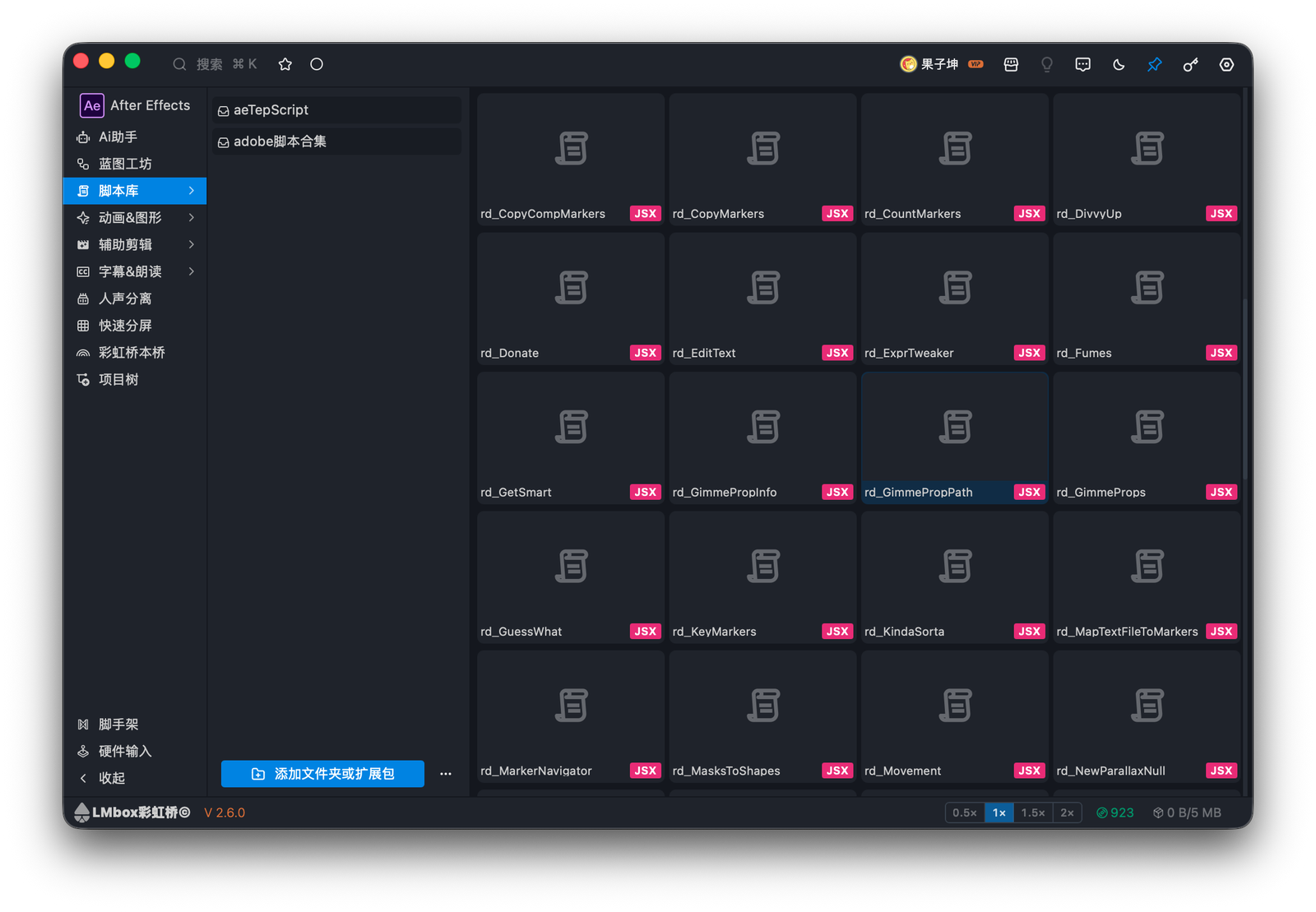Open 辅助剪辑 sidebar item

coord(135,244)
